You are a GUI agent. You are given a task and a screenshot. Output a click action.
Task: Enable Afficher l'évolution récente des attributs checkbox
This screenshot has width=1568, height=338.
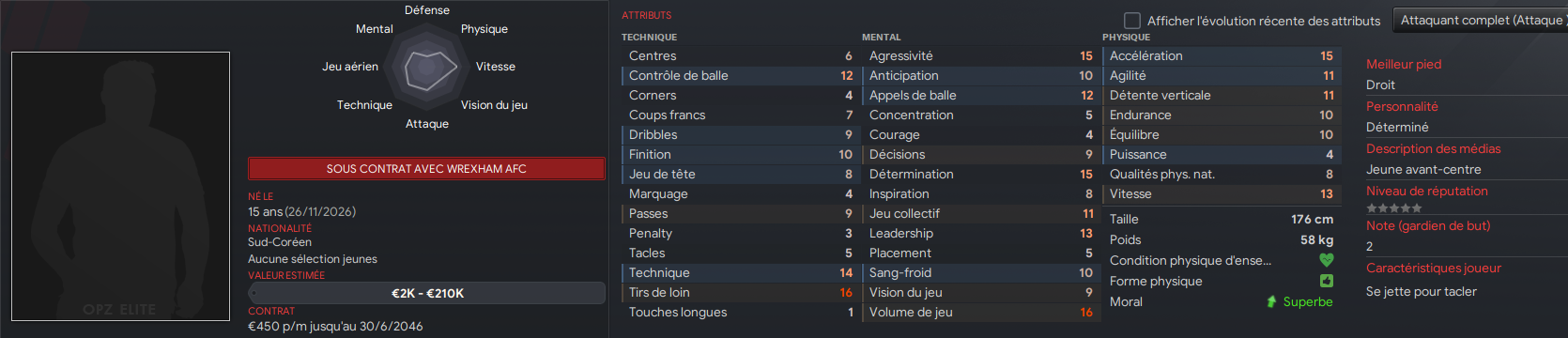[1132, 21]
